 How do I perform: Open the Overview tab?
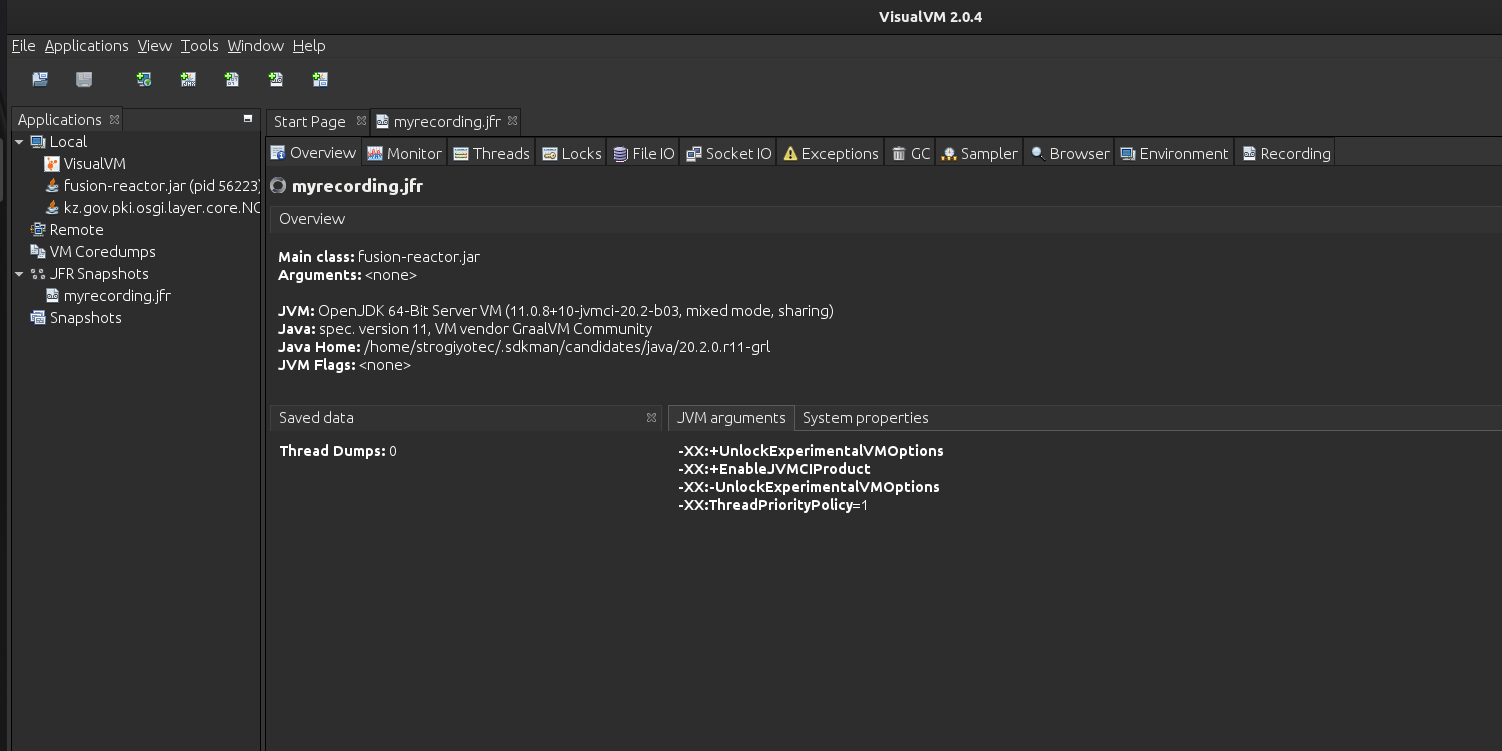313,153
